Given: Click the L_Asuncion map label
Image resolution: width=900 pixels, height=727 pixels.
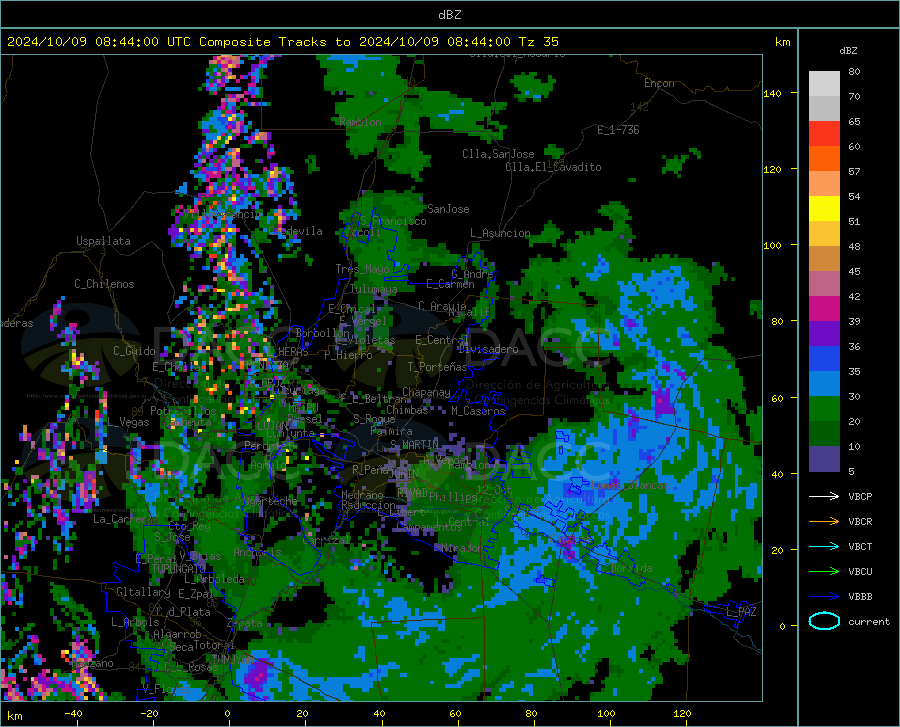Looking at the screenshot, I should point(500,234).
